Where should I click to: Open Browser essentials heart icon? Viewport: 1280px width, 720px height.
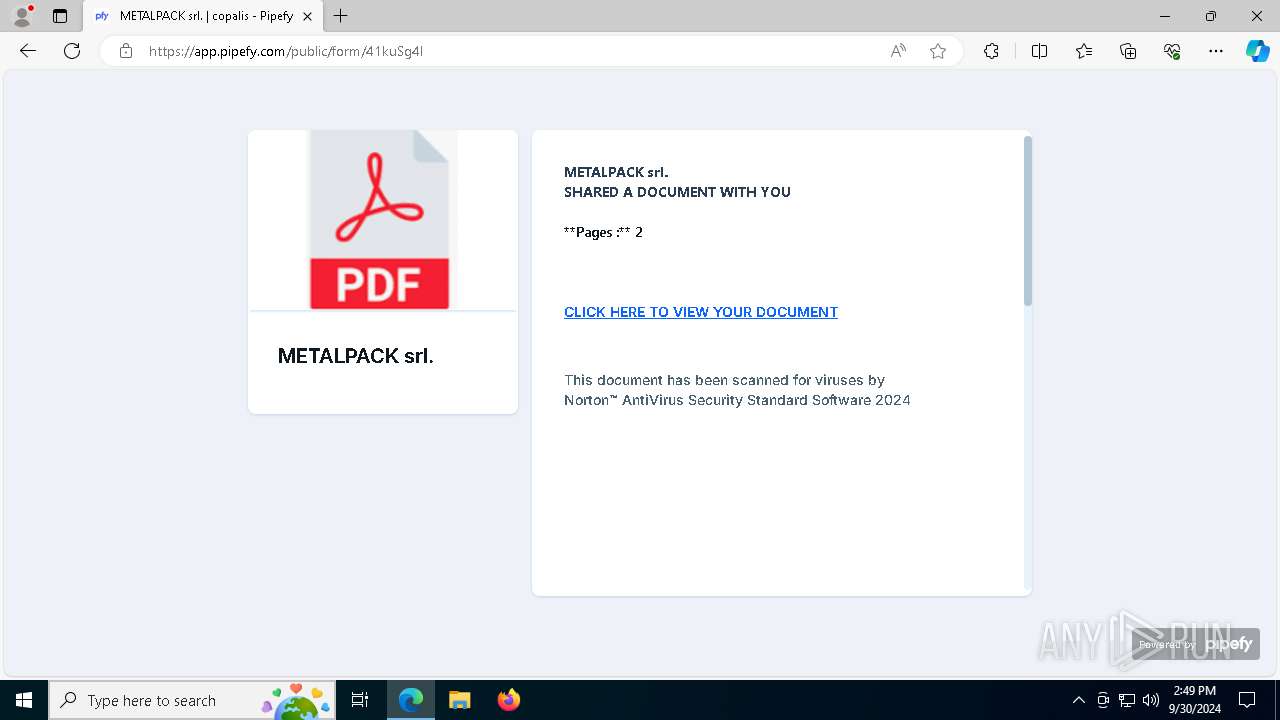[x=1172, y=51]
